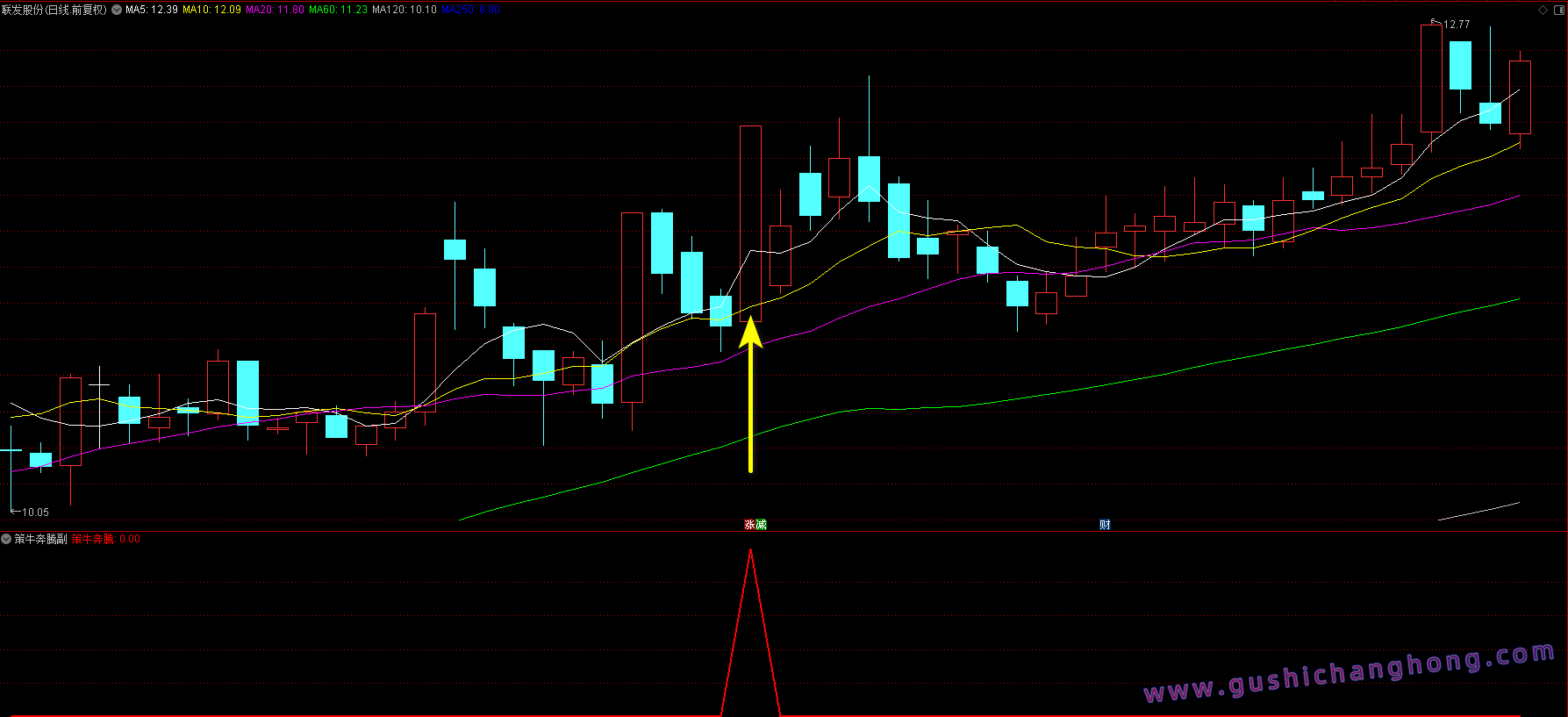Screen dimensions: 1568x717
Task: Select the yellow MA10 legend label
Action: point(211,10)
